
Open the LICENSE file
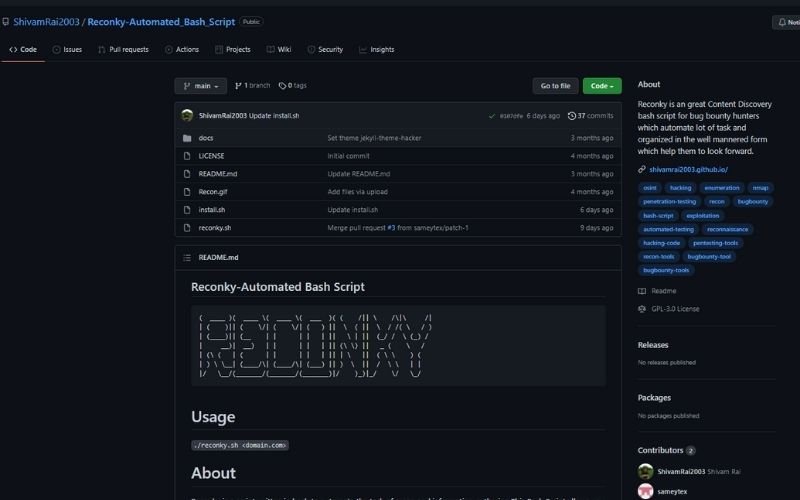coord(211,156)
